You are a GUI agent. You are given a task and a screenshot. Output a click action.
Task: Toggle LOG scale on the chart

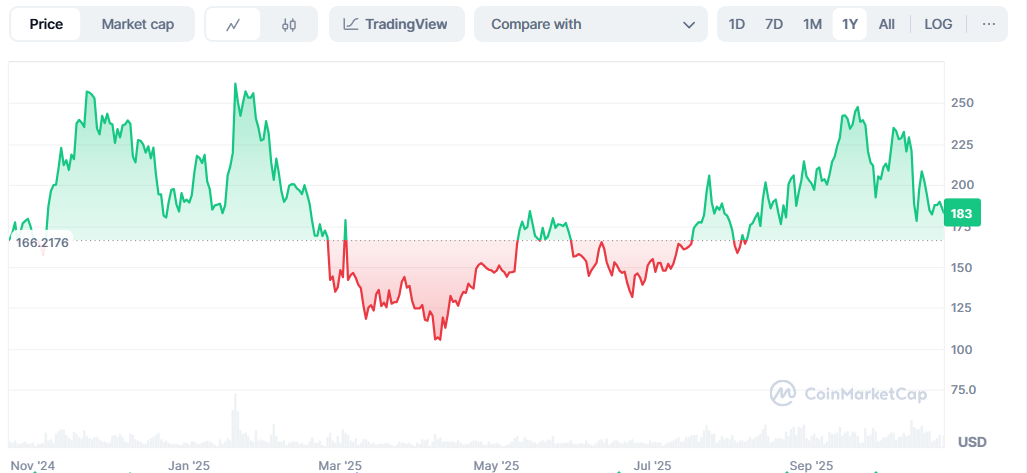tap(938, 24)
